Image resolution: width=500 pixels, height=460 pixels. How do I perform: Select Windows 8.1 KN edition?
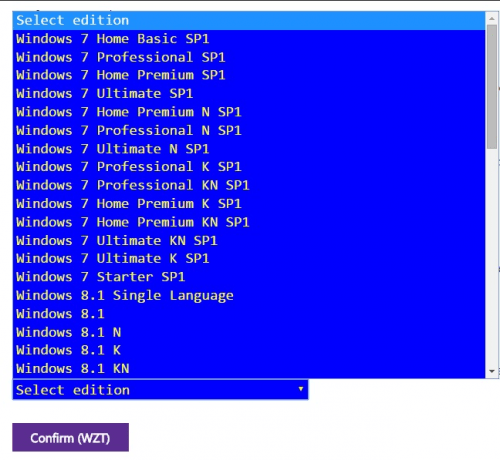[x=249, y=369]
